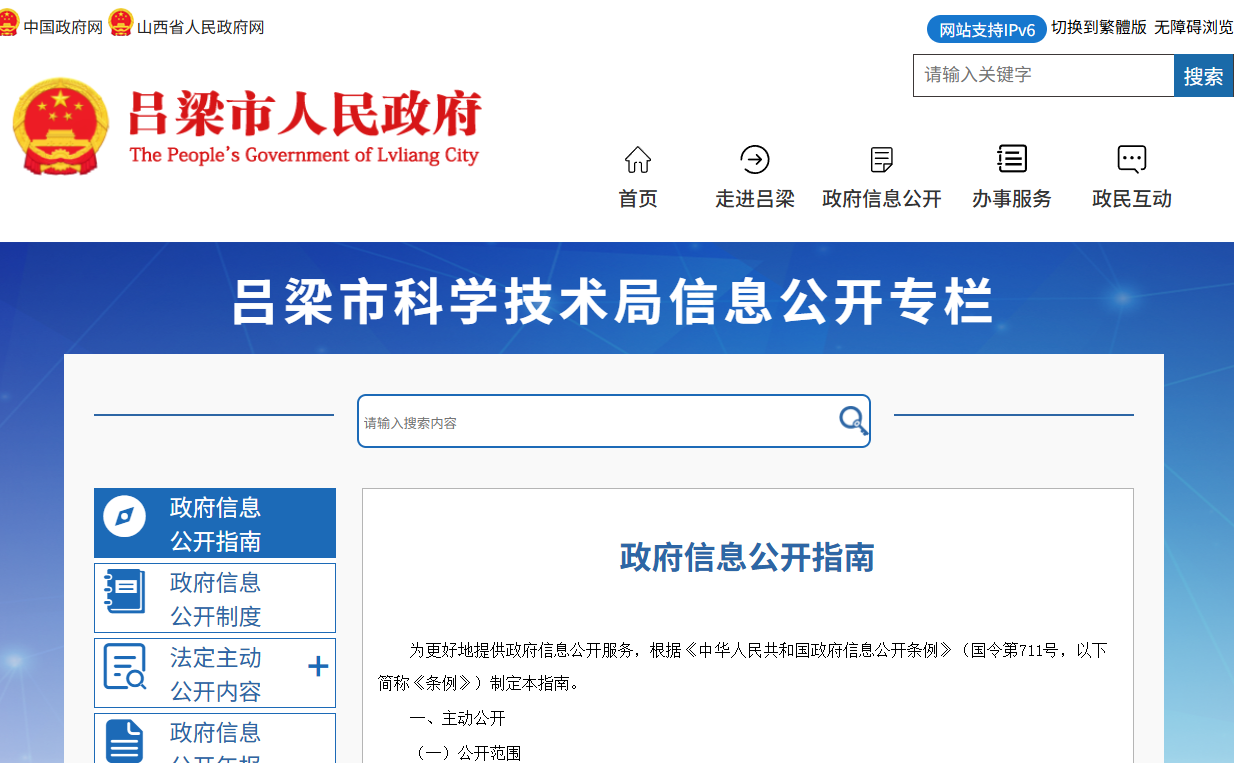This screenshot has height=763, width=1234.
Task: Click the notebook icon beside 政府信息公开制度
Action: click(x=125, y=591)
